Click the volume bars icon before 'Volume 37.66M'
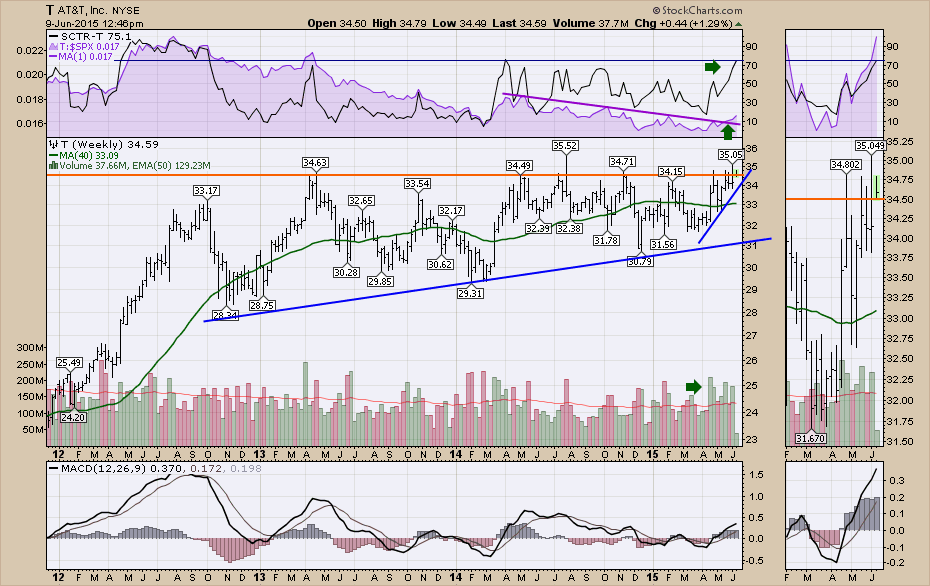 point(53,166)
